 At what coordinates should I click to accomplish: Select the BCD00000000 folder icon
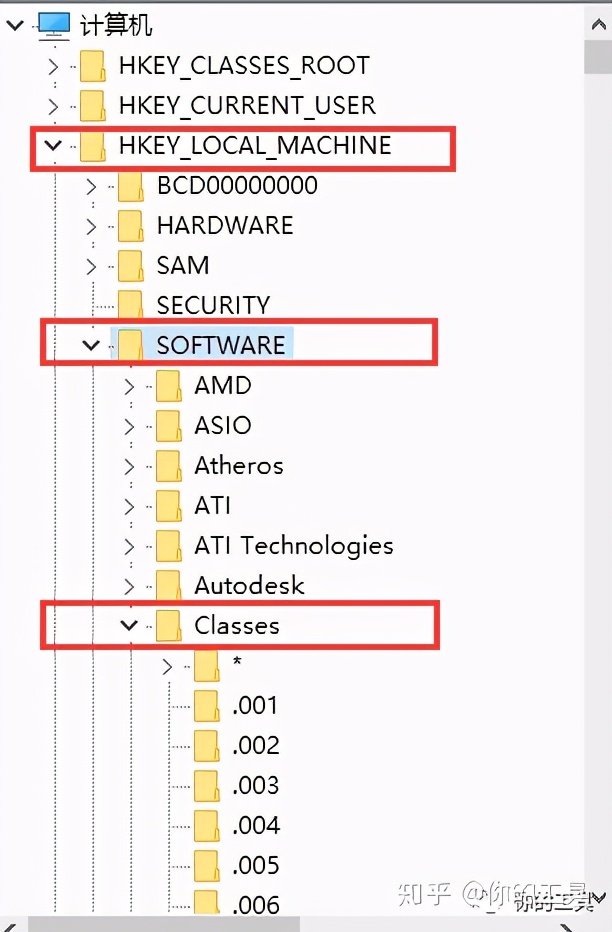coord(131,186)
